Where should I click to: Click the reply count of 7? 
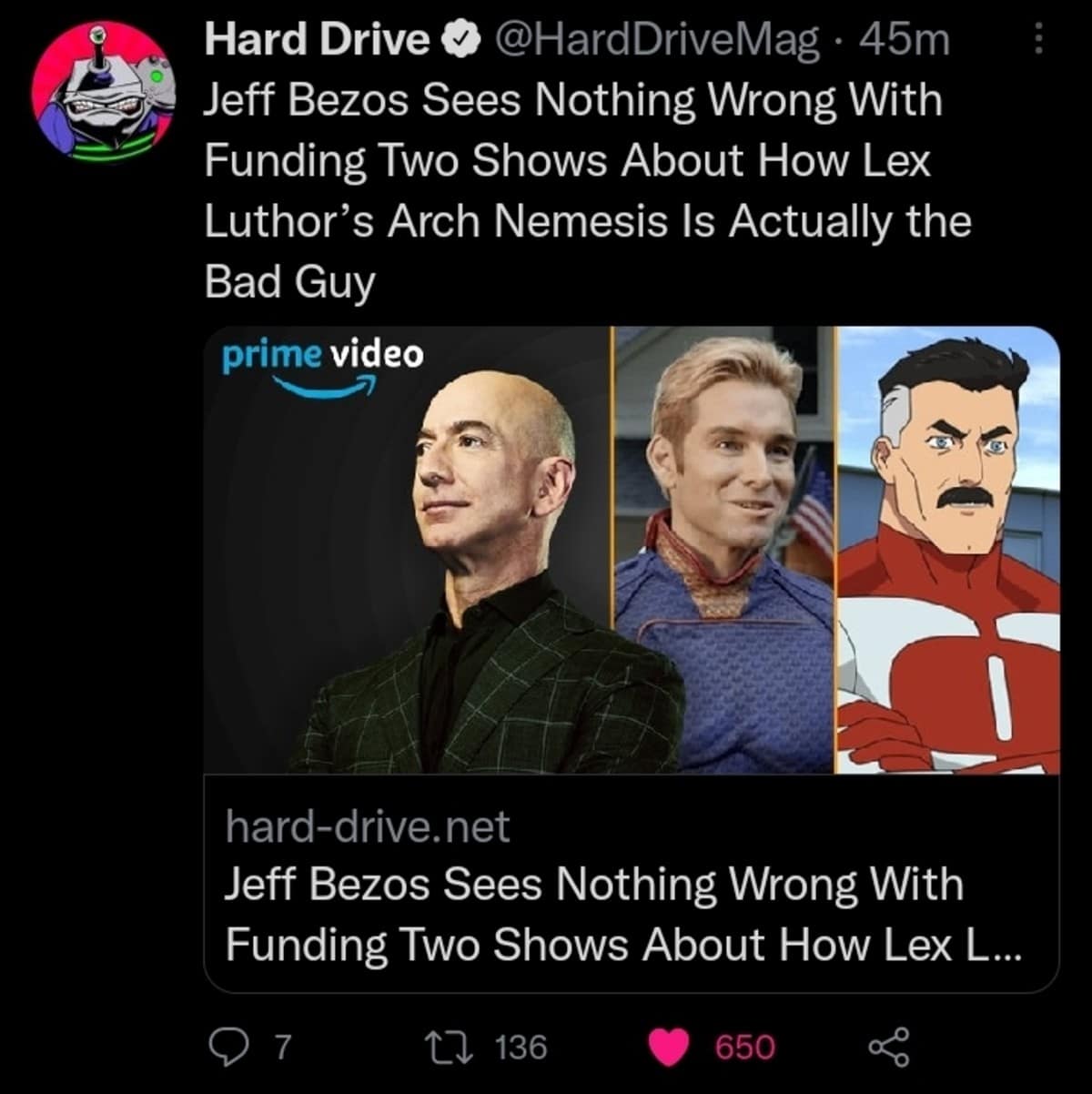282,1048
